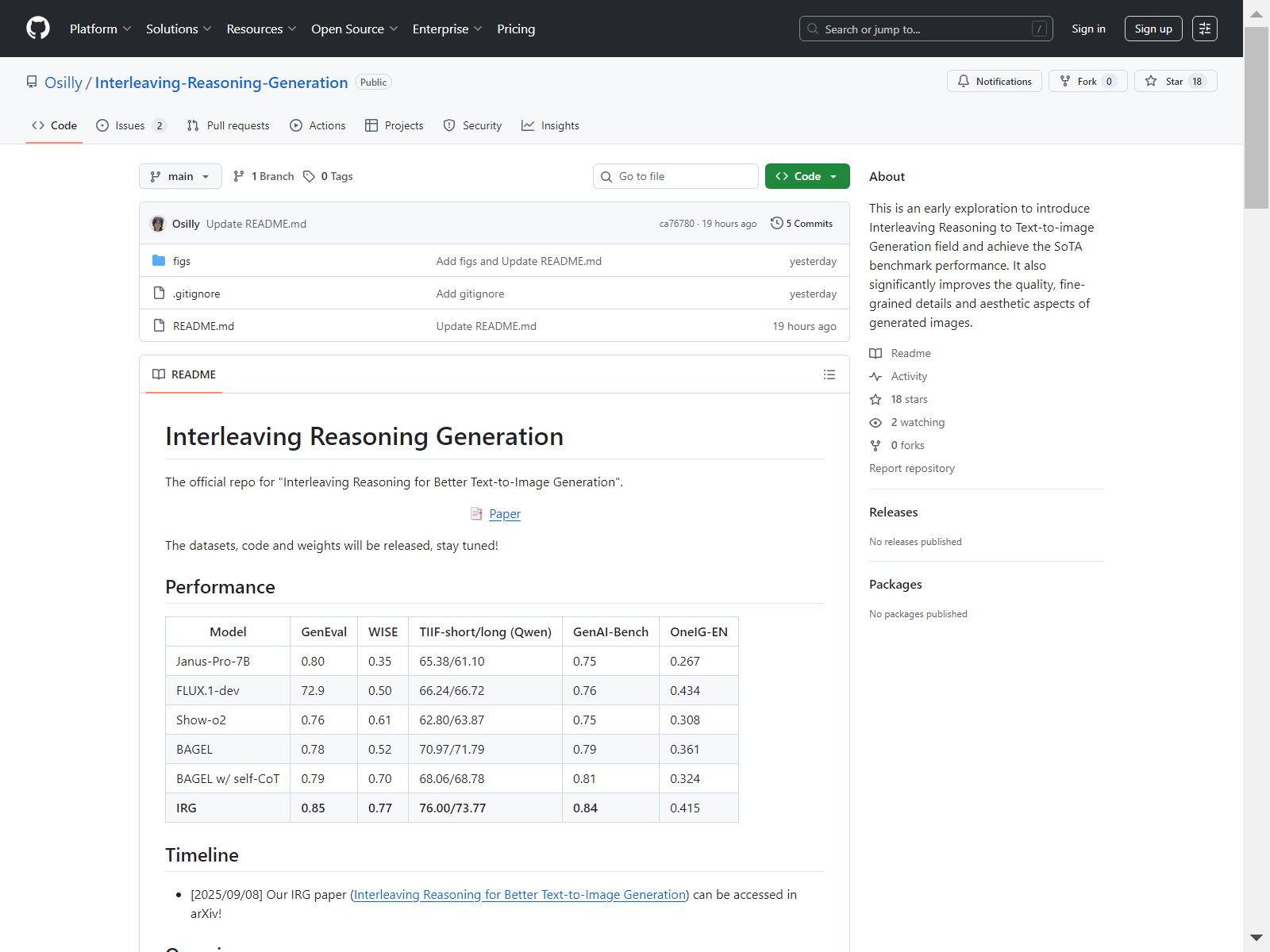Click the page vertical scrollbar thumb

pos(1257,117)
